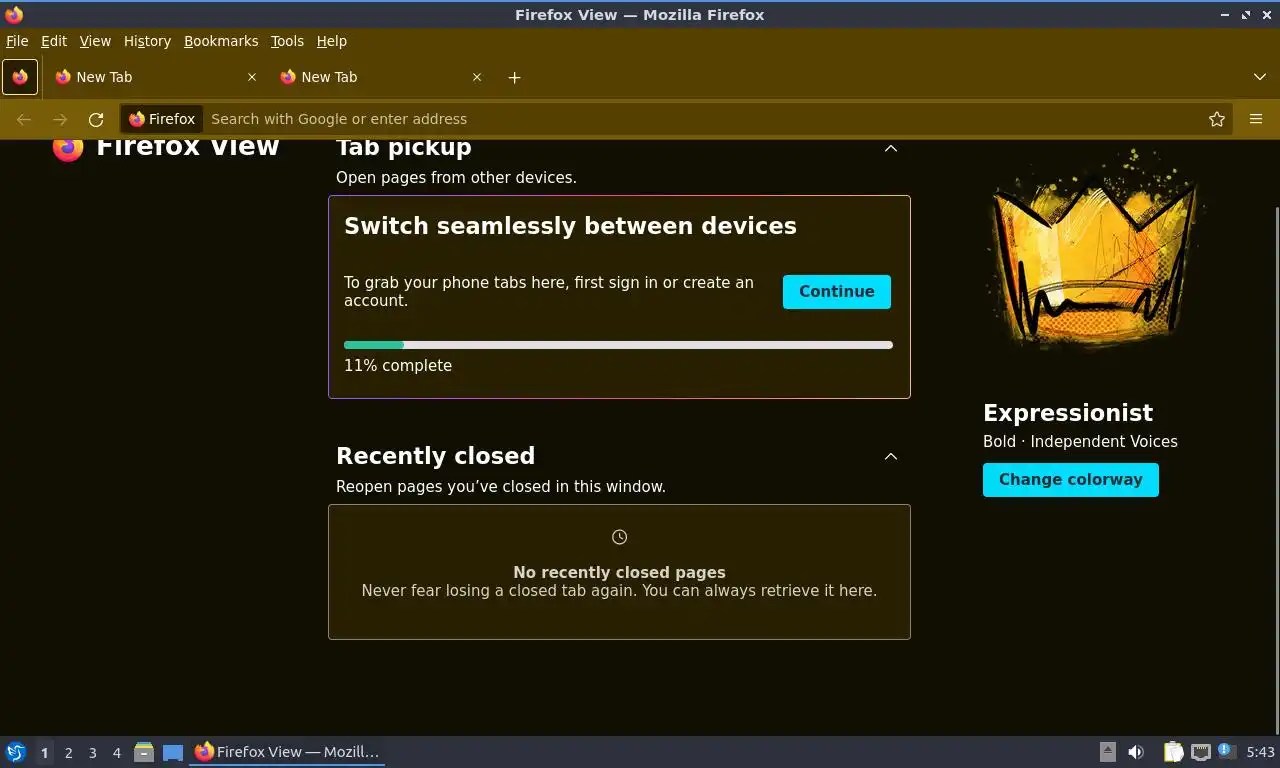Reload the current page
Image resolution: width=1280 pixels, height=768 pixels.
click(x=96, y=119)
